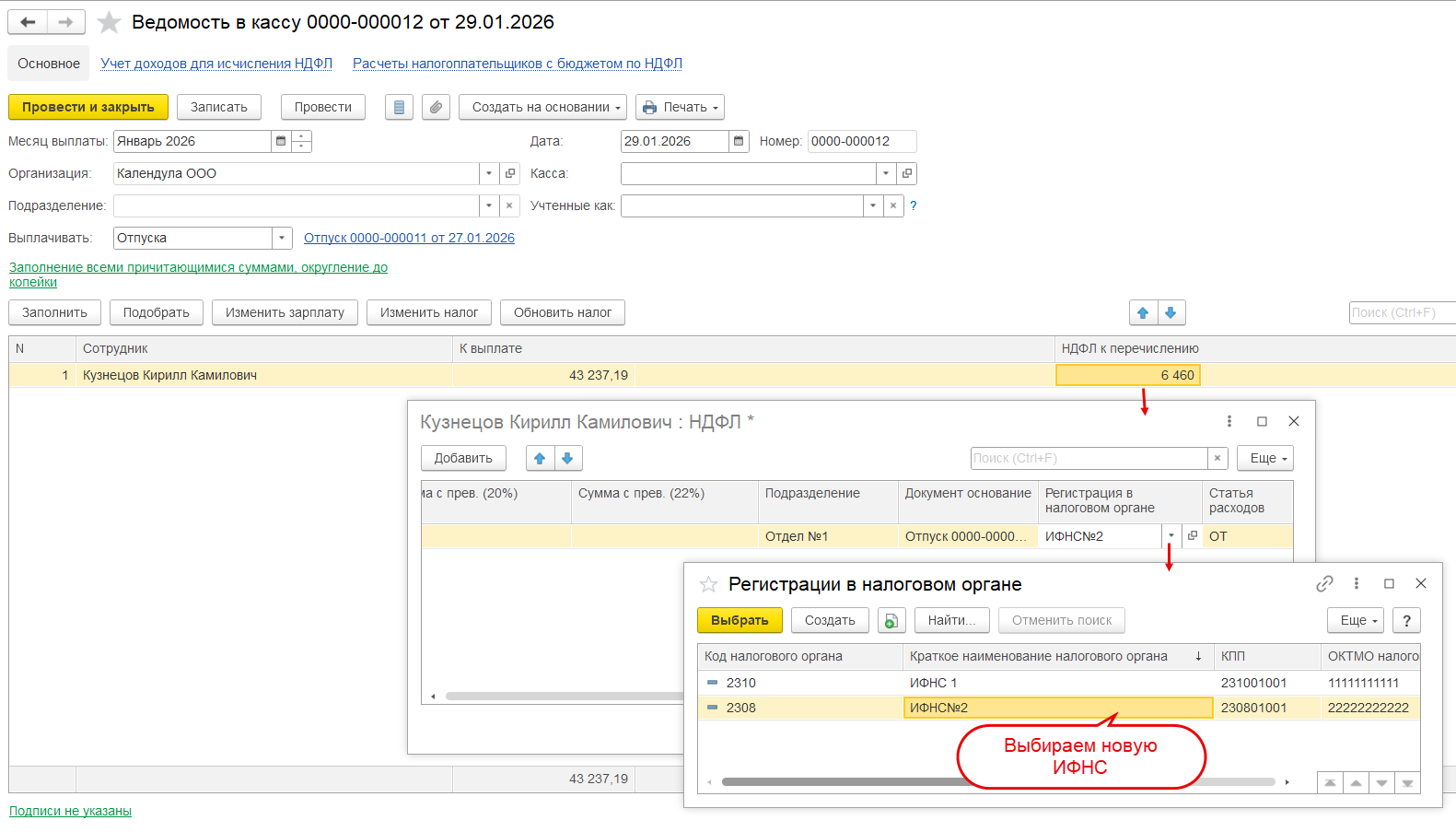Open the Создать на основании dropdown
Screen dimensions: 1456x832
click(542, 107)
